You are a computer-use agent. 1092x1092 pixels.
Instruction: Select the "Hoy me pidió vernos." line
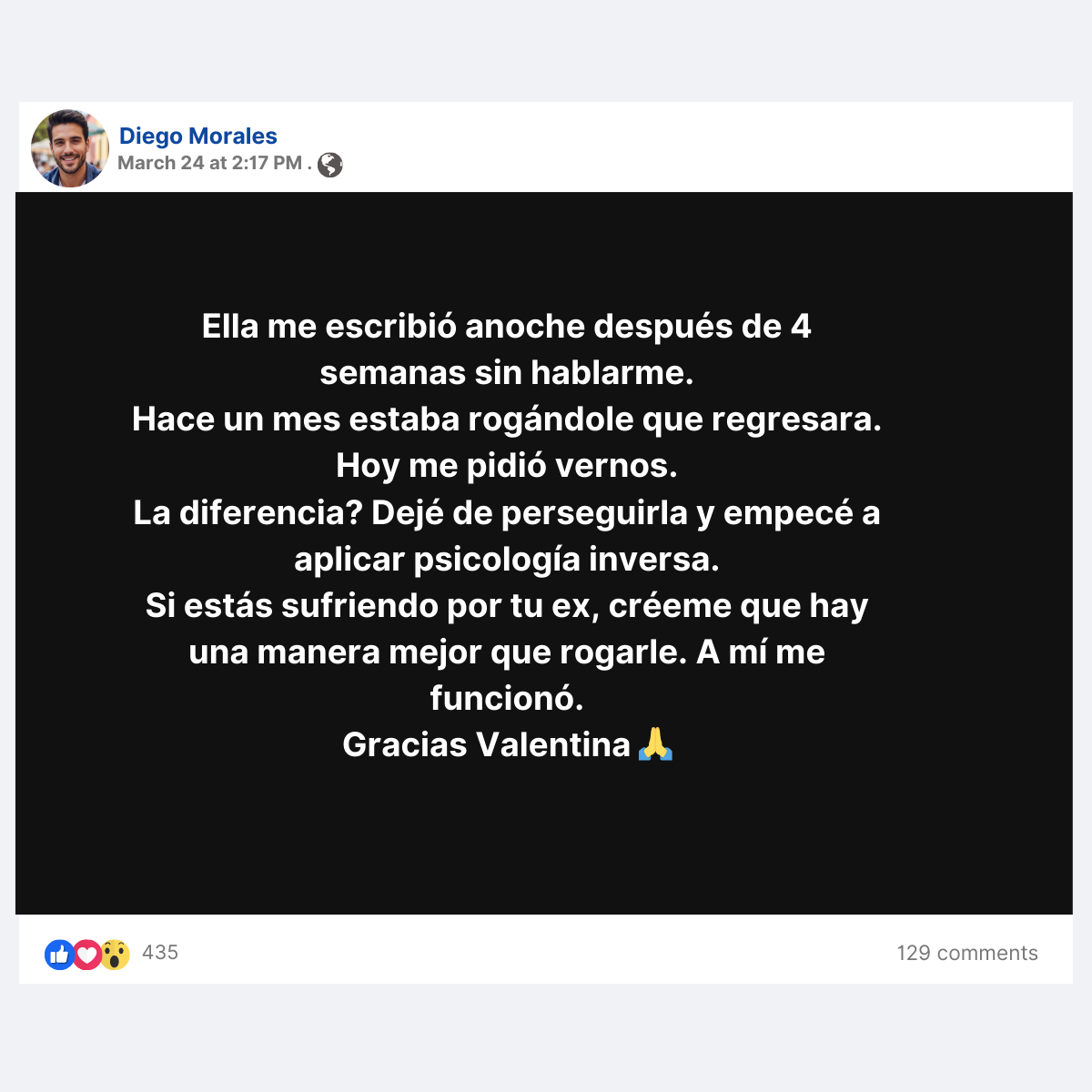[x=507, y=466]
